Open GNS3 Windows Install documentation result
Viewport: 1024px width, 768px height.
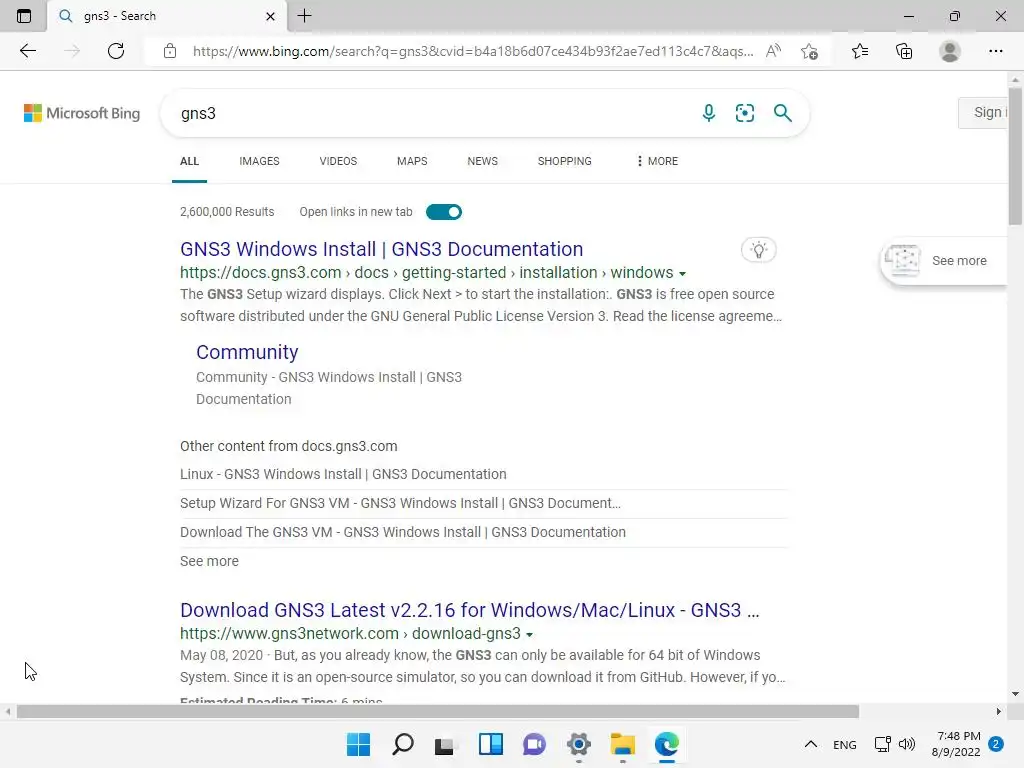click(x=381, y=249)
